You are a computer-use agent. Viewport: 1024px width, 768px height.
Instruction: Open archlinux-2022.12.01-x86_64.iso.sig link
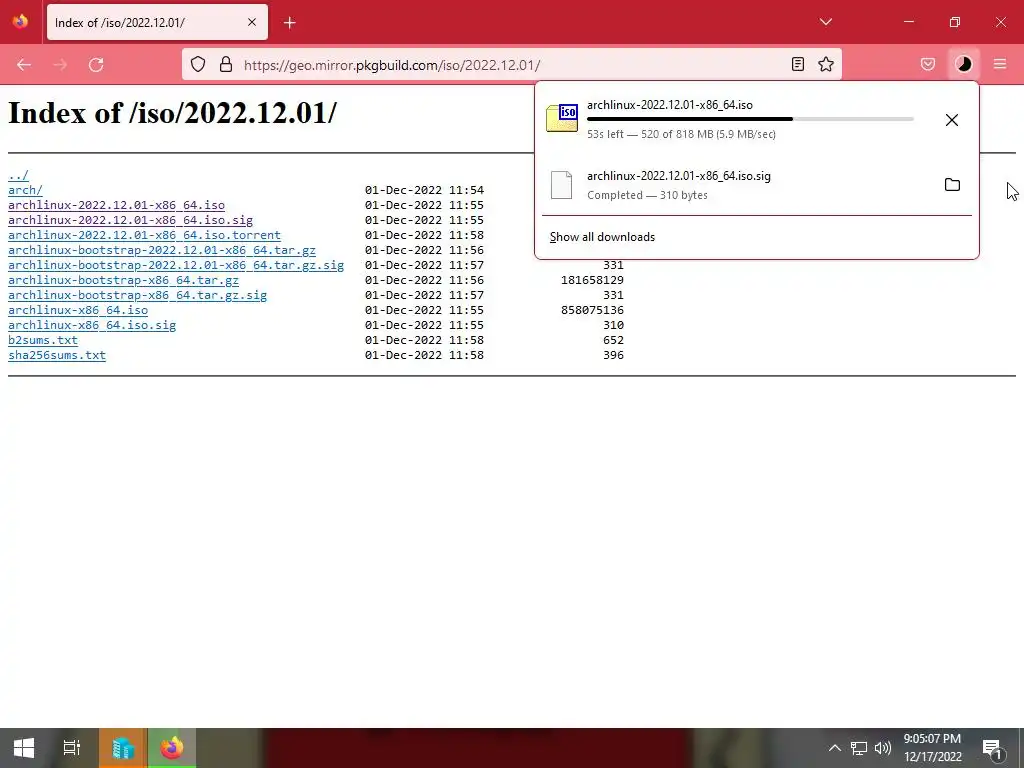click(131, 220)
